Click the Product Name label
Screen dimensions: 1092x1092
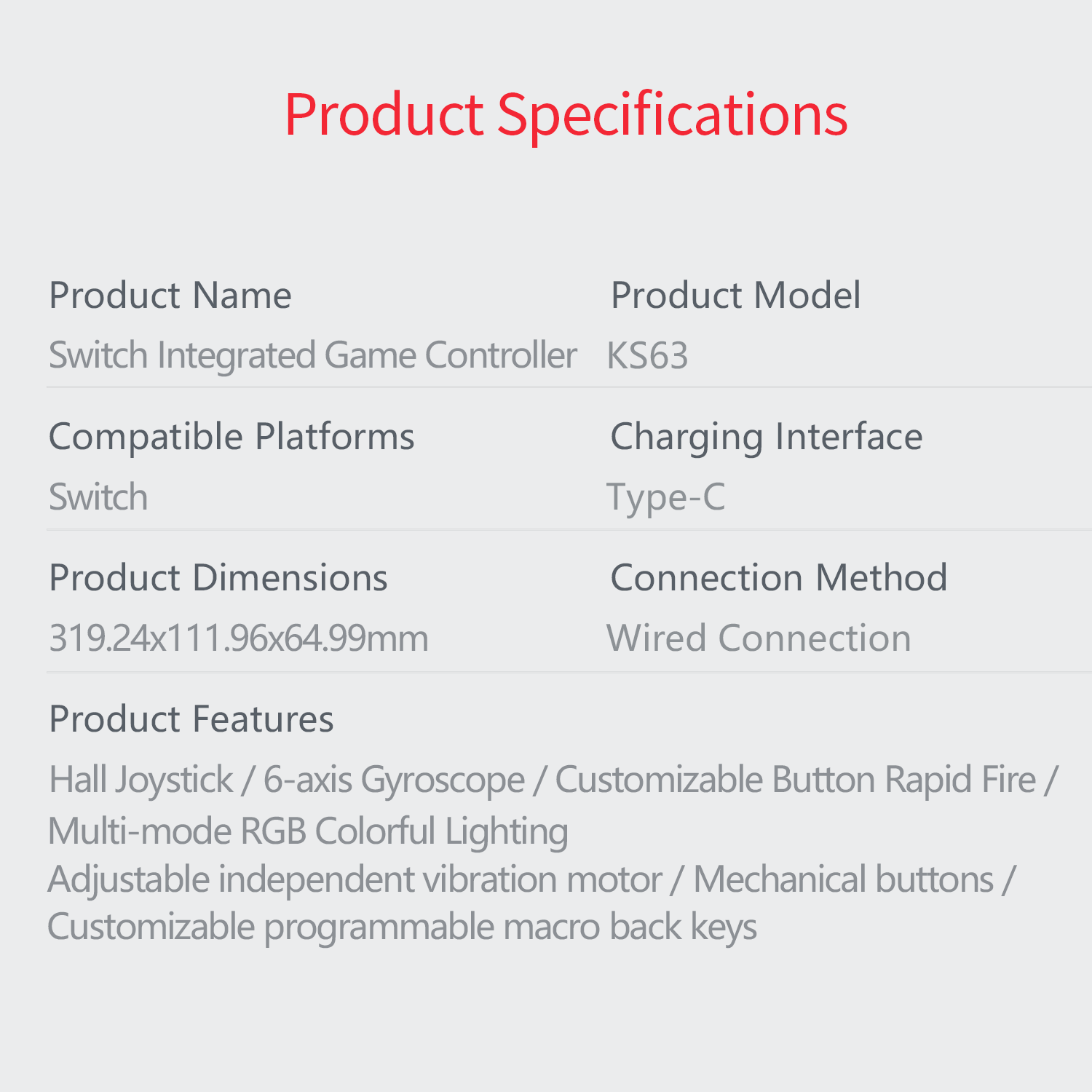click(x=170, y=296)
